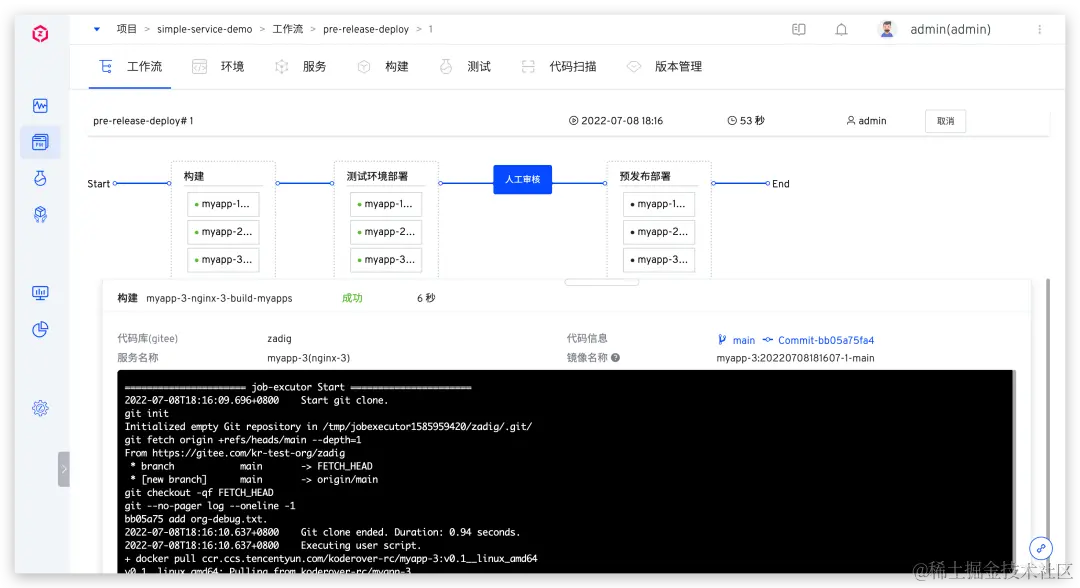The width and height of the screenshot is (1080, 588).
Task: Go to 工作流 breadcrumb link
Action: (288, 29)
